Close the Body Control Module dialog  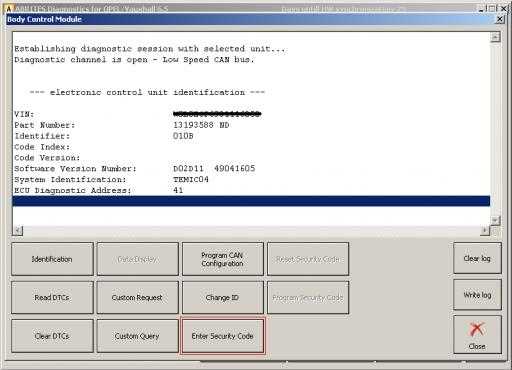tap(500, 19)
